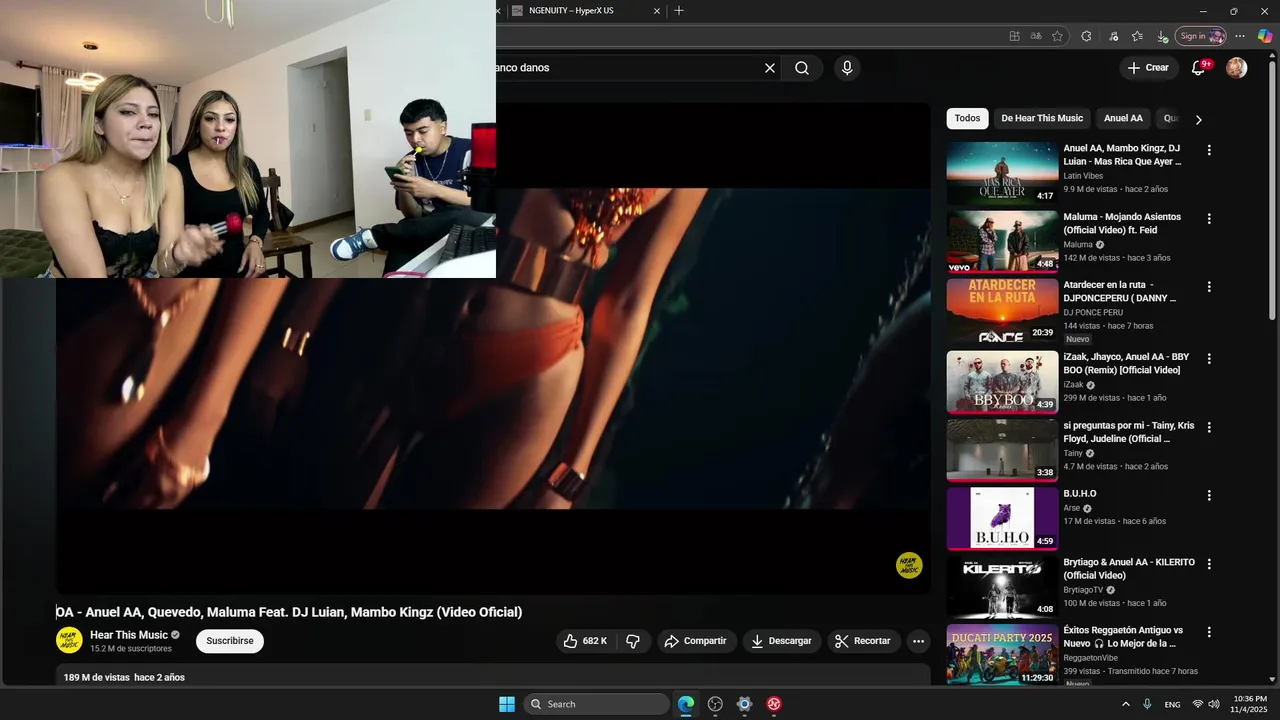Play si preguntas por mi thumbnail
Screen dimensions: 1280x720
tap(1002, 450)
